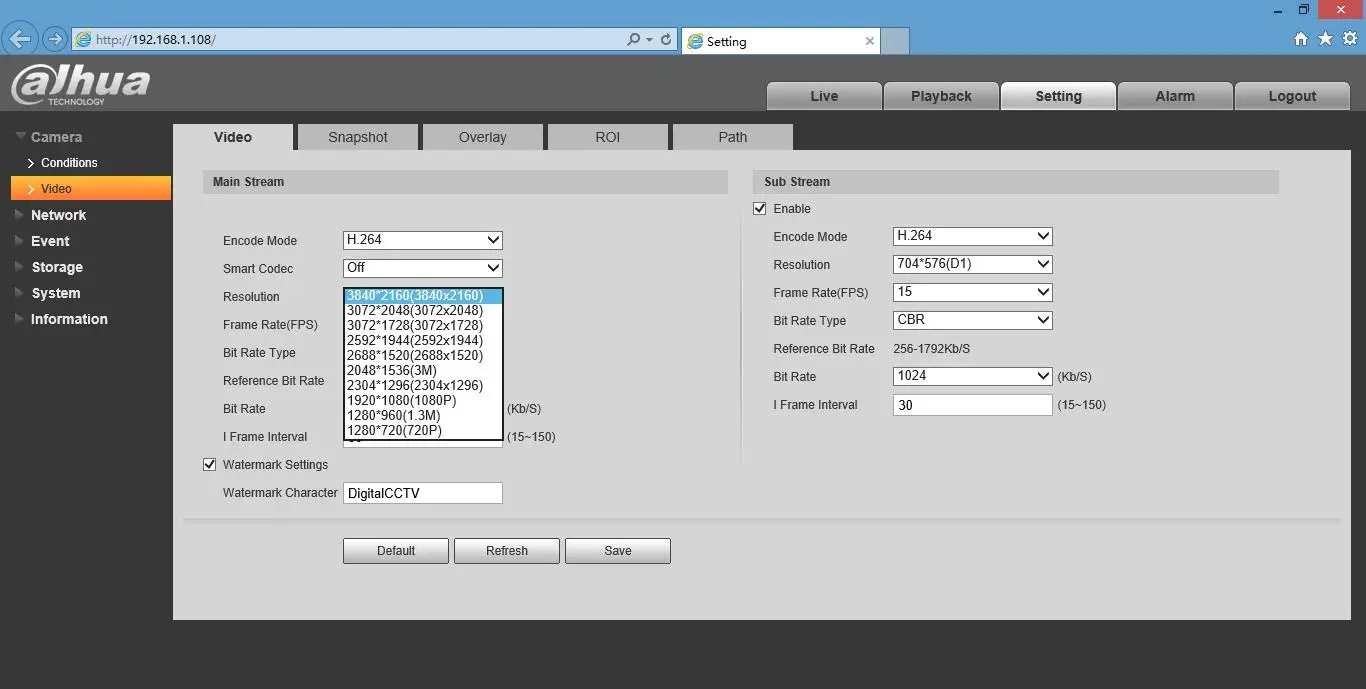Open browser Tools gear icon
Screen dimensions: 1366x689
(x=1350, y=39)
